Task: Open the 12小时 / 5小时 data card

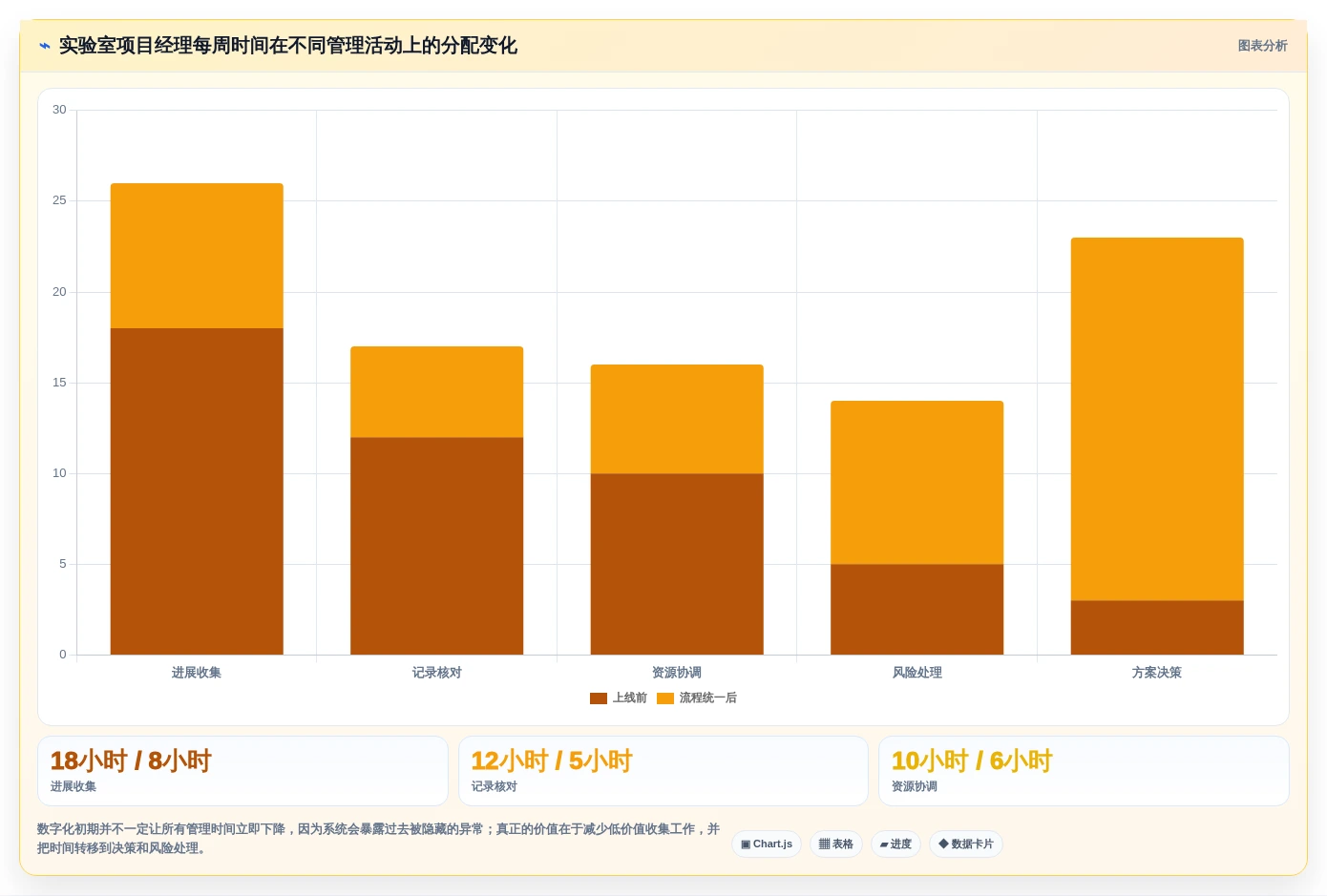Action: click(x=663, y=771)
